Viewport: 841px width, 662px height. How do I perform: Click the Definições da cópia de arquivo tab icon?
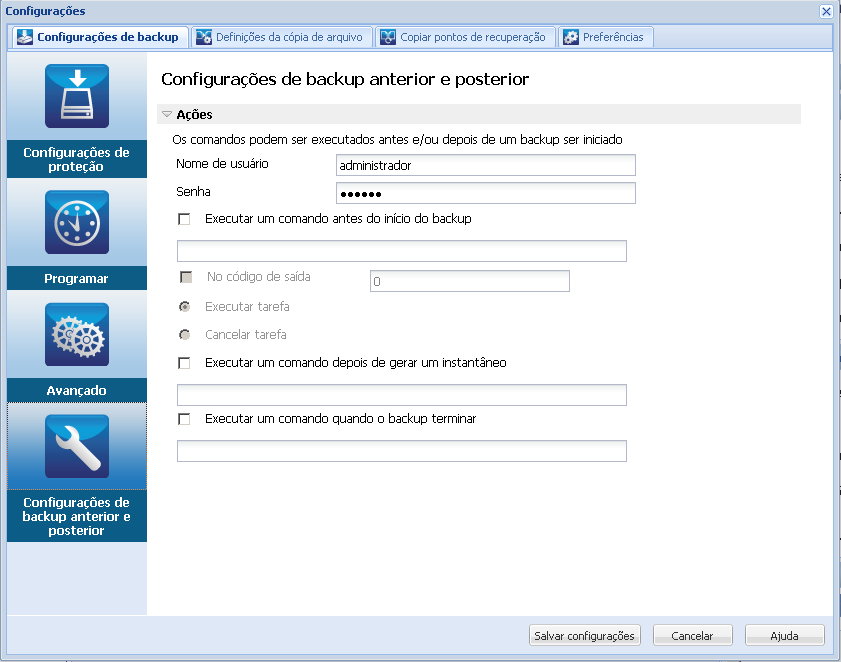[202, 36]
